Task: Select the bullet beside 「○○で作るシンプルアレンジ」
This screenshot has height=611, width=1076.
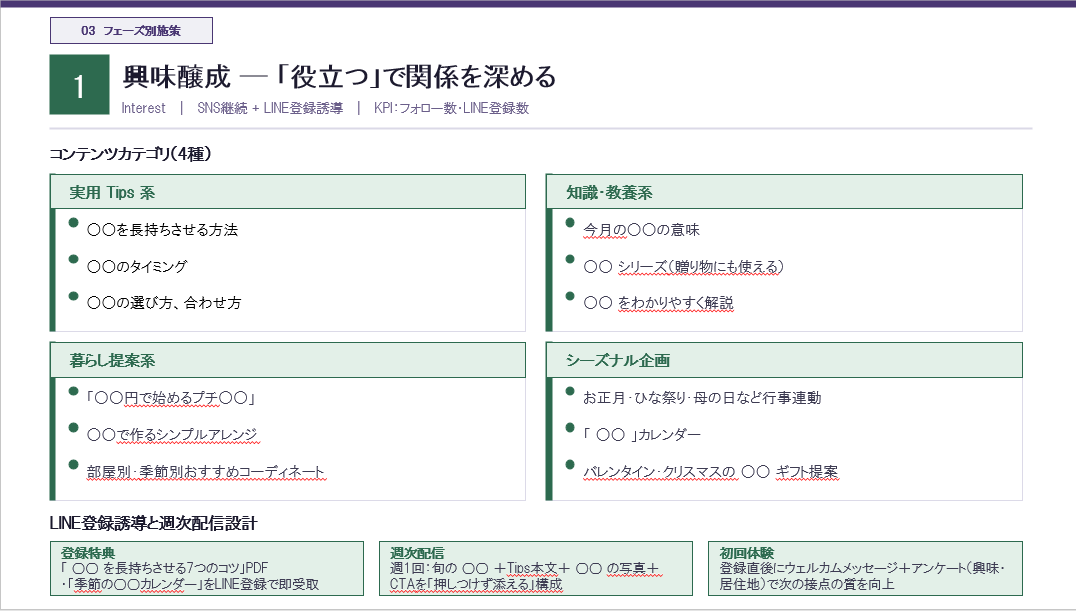Action: (72, 428)
